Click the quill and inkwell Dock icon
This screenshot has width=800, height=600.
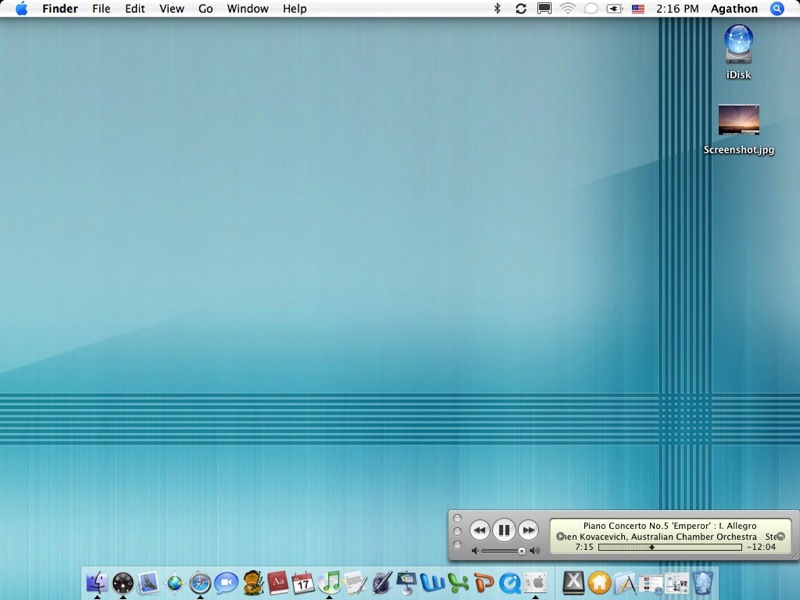(x=381, y=582)
